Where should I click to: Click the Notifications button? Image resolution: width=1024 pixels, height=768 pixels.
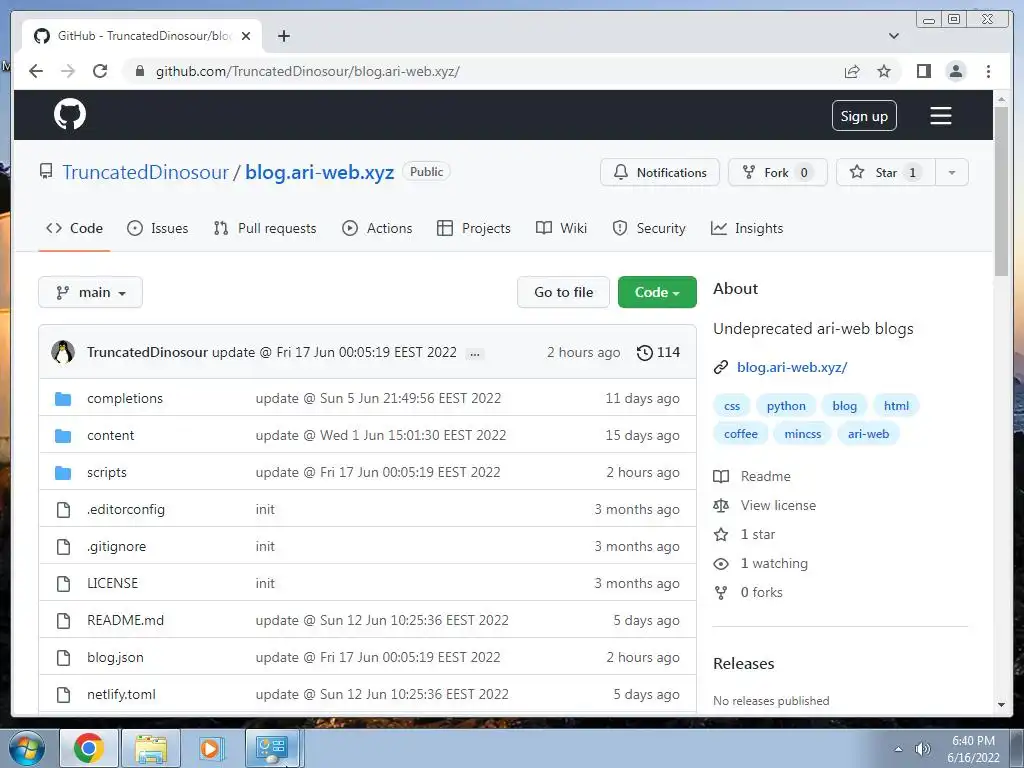coord(660,172)
